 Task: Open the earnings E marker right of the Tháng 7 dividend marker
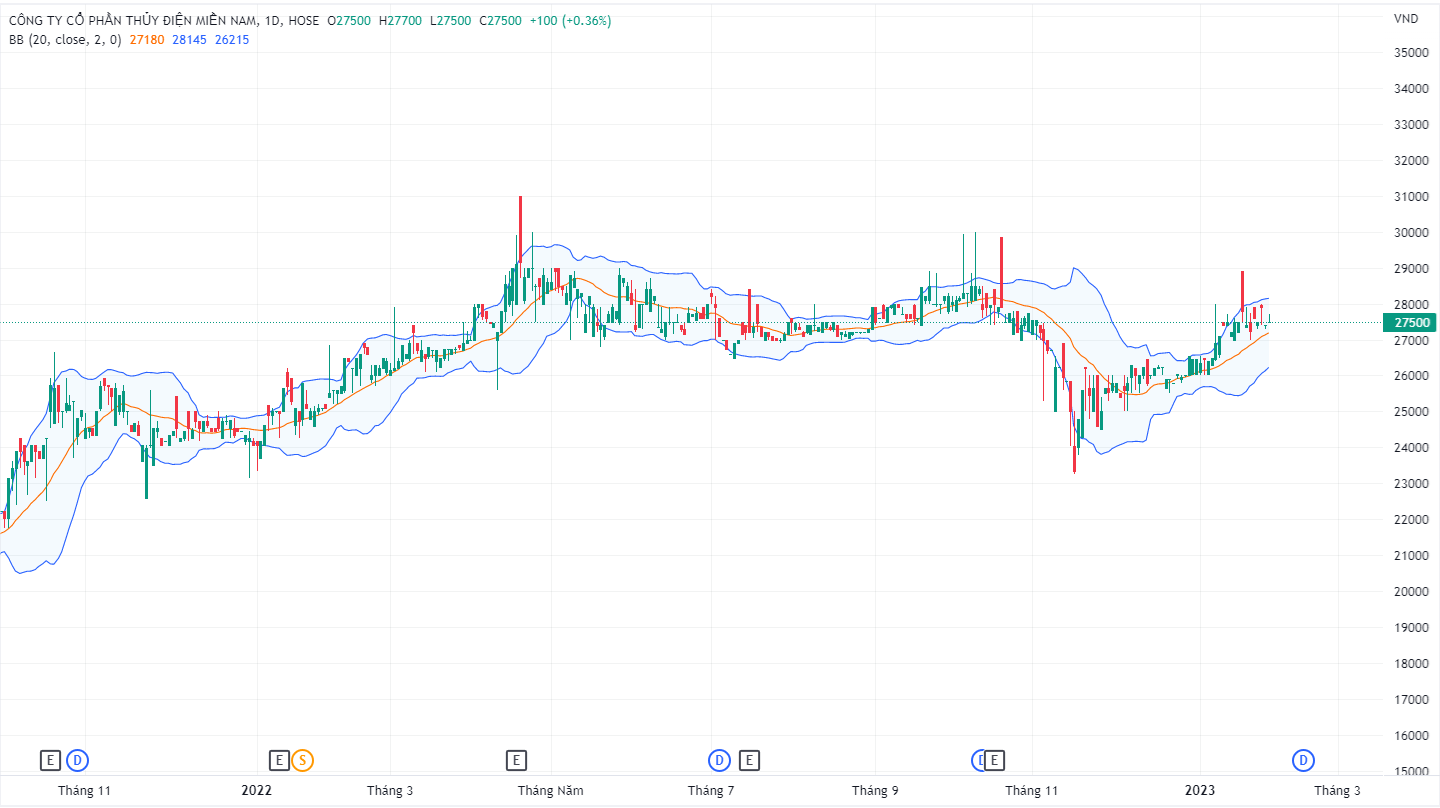(749, 761)
